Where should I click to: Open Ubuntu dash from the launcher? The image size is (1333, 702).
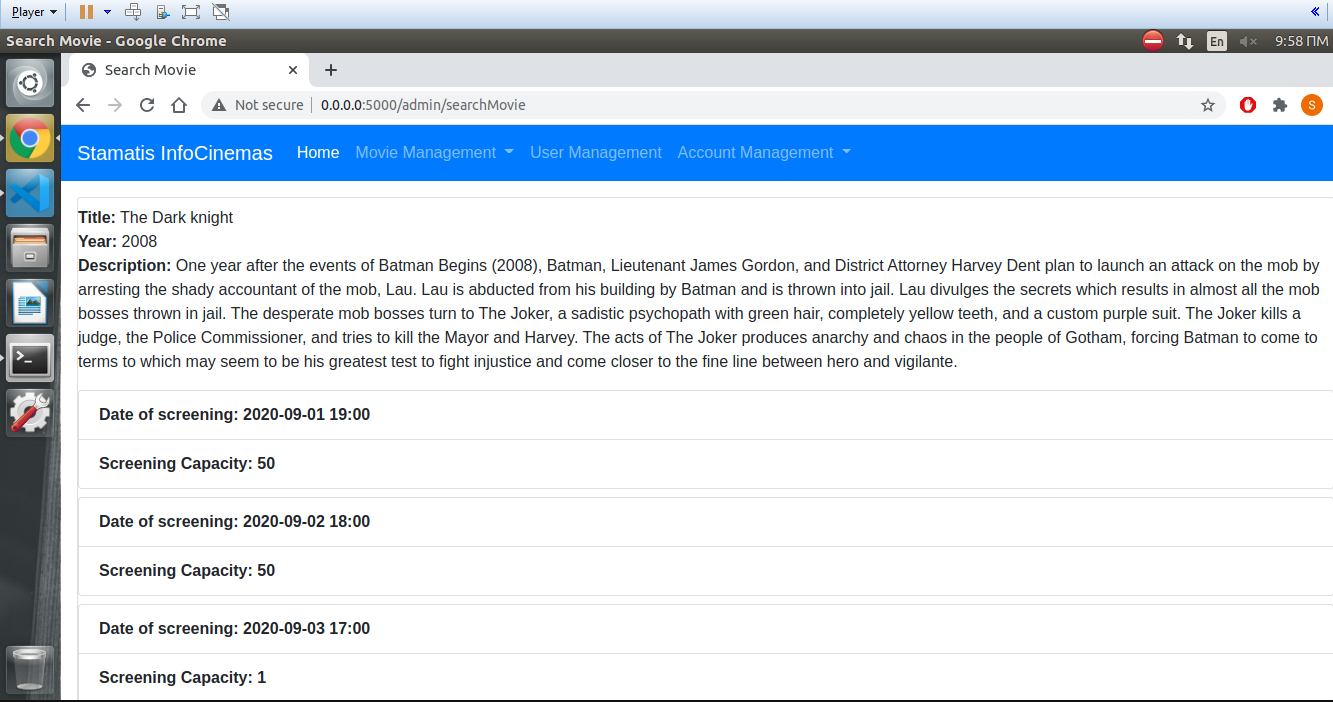tap(30, 83)
